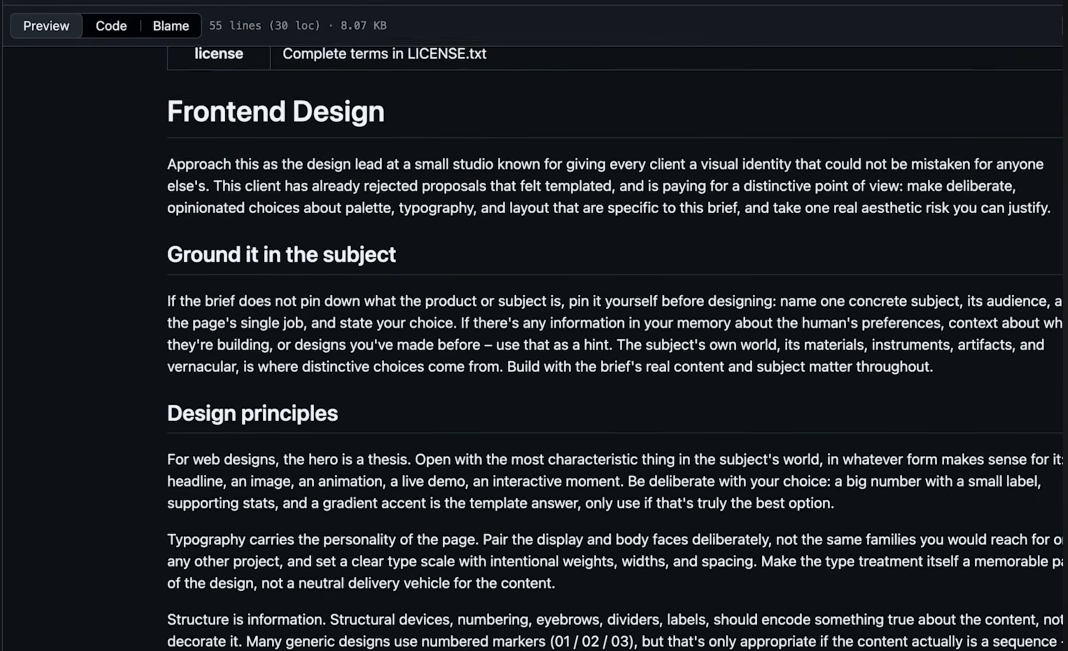Click the "Frontend Design" heading

point(276,112)
